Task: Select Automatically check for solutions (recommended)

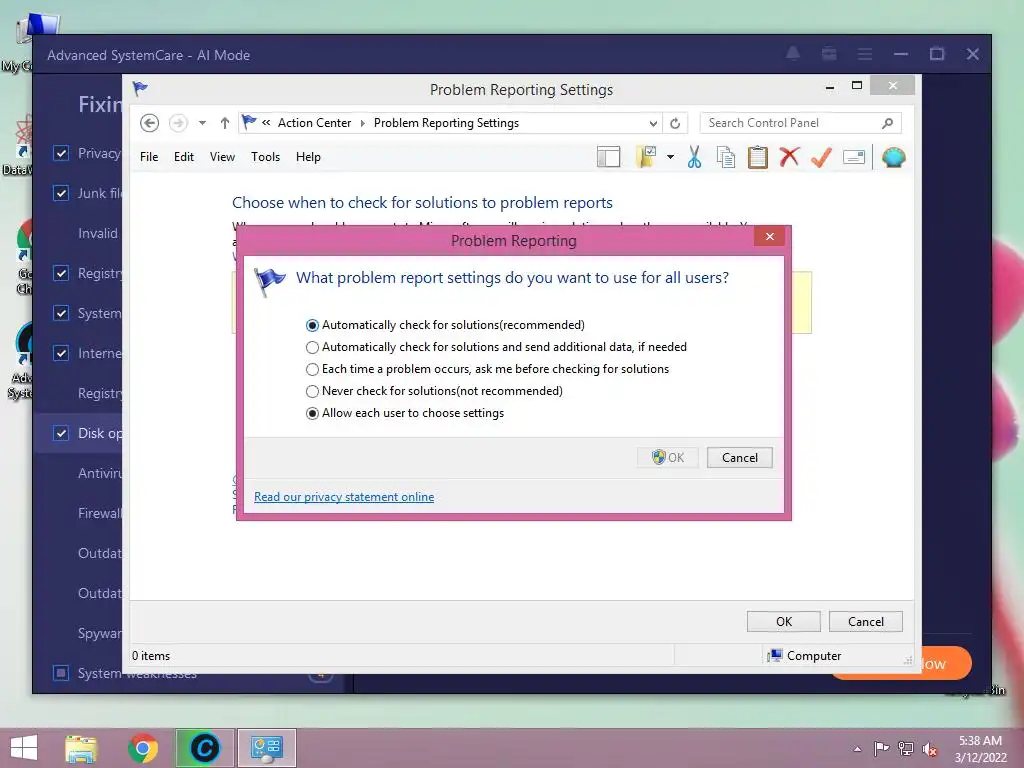Action: pyautogui.click(x=312, y=325)
